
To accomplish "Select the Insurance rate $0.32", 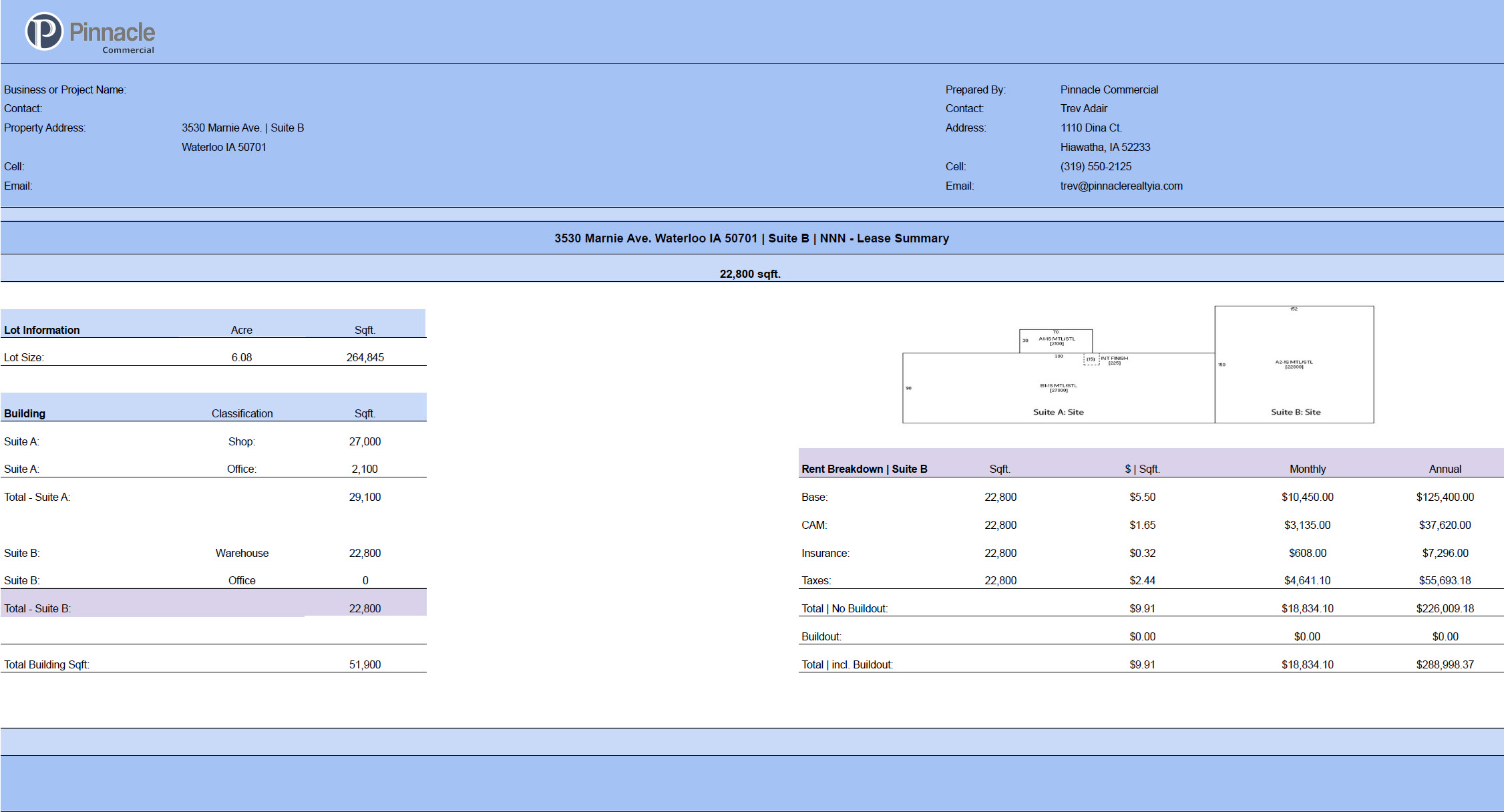I will (x=1143, y=553).
